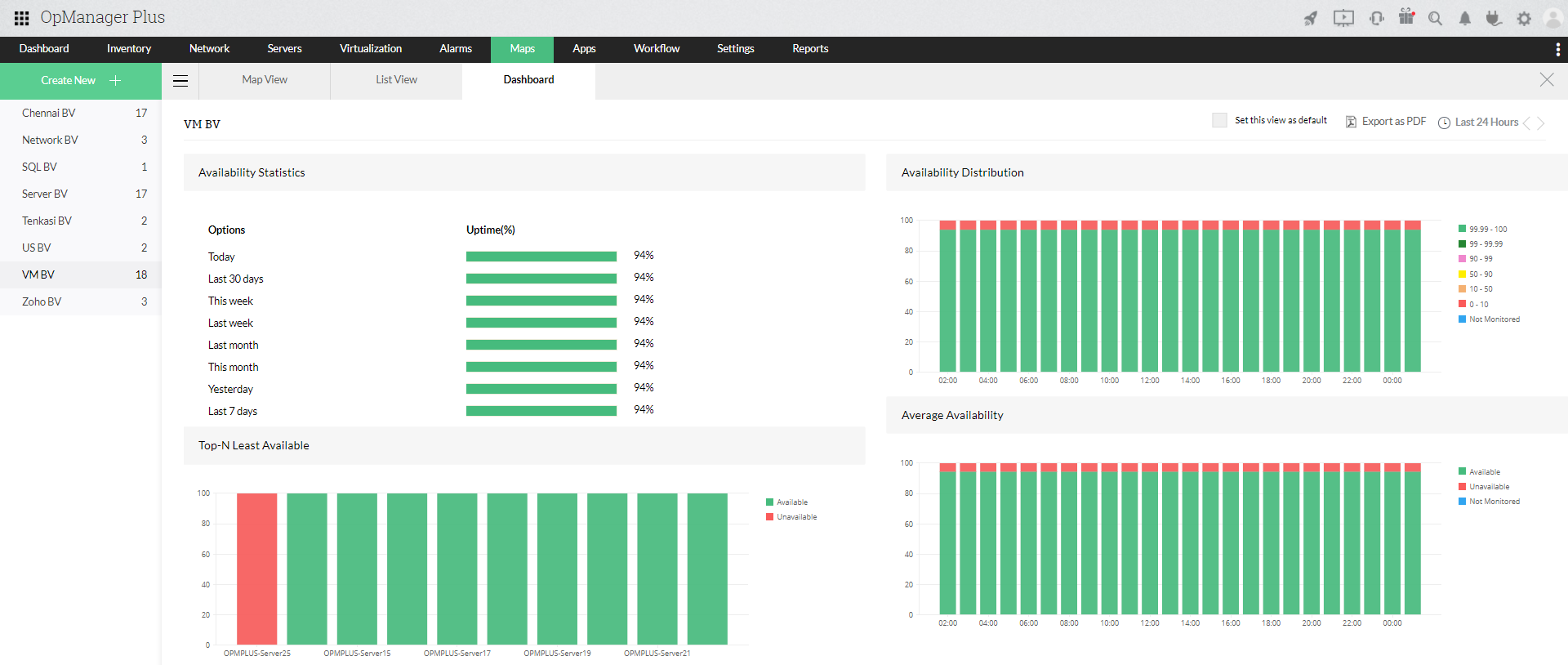Viewport: 1568px width, 665px height.
Task: Check Set this view as default
Action: click(x=1219, y=120)
